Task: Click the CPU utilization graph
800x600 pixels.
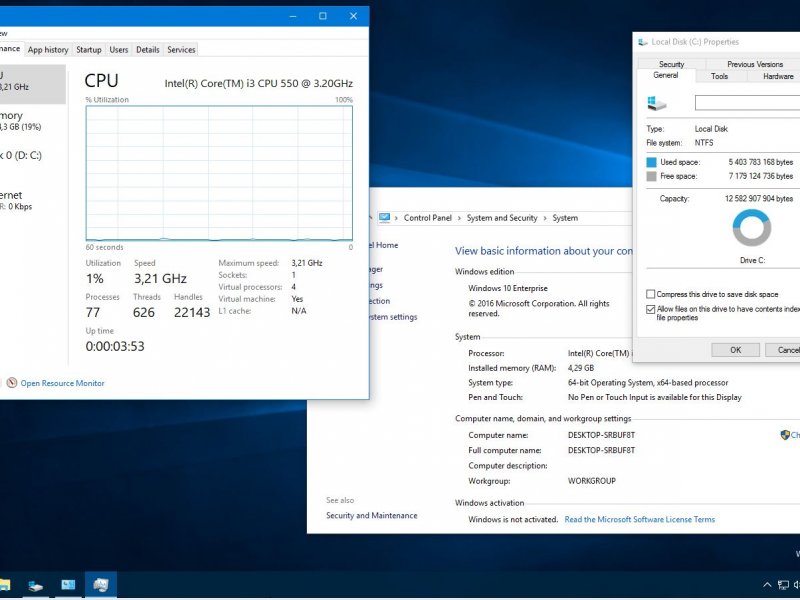Action: pos(219,173)
